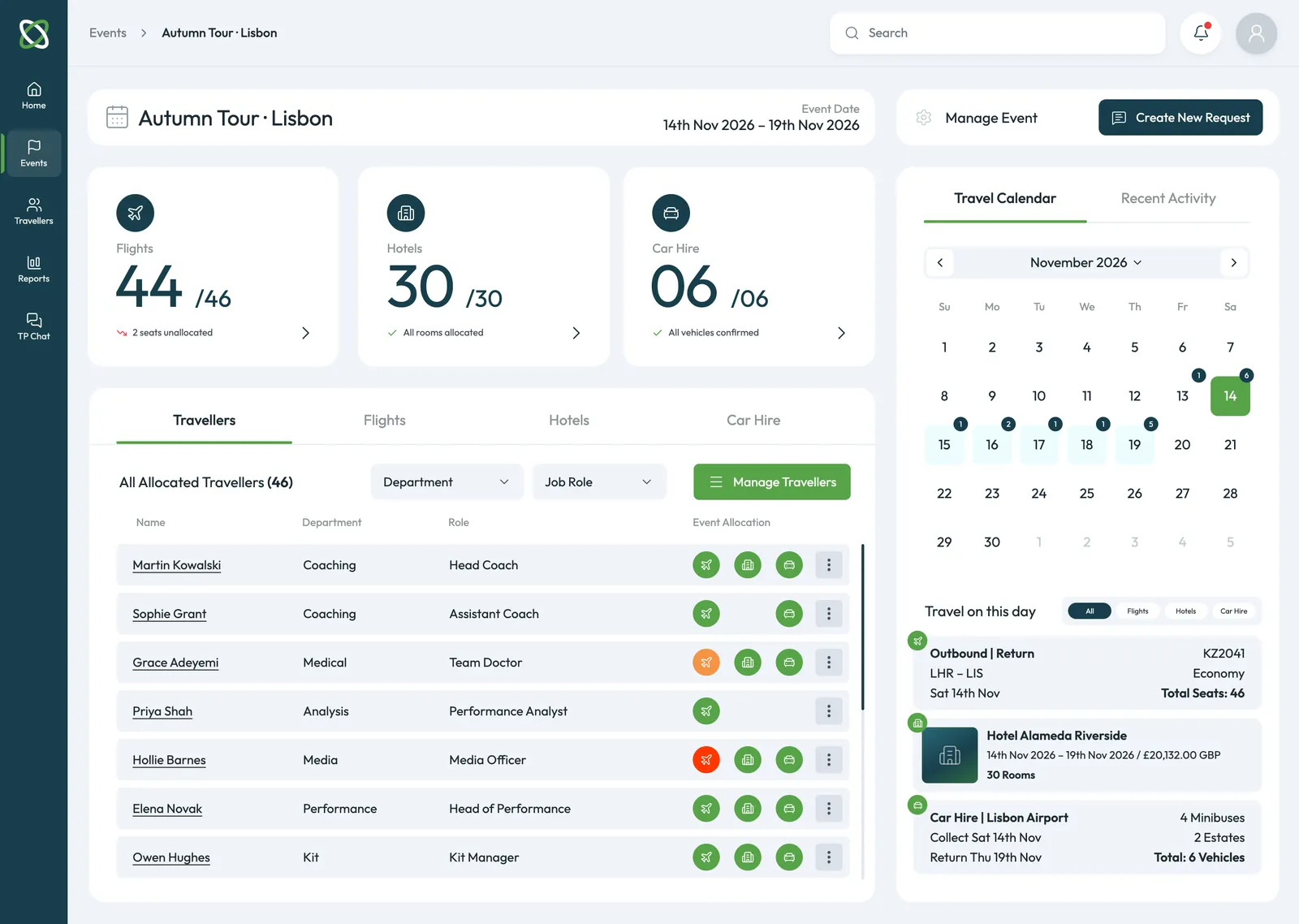Expand the Car Hire summary card arrow

point(842,333)
